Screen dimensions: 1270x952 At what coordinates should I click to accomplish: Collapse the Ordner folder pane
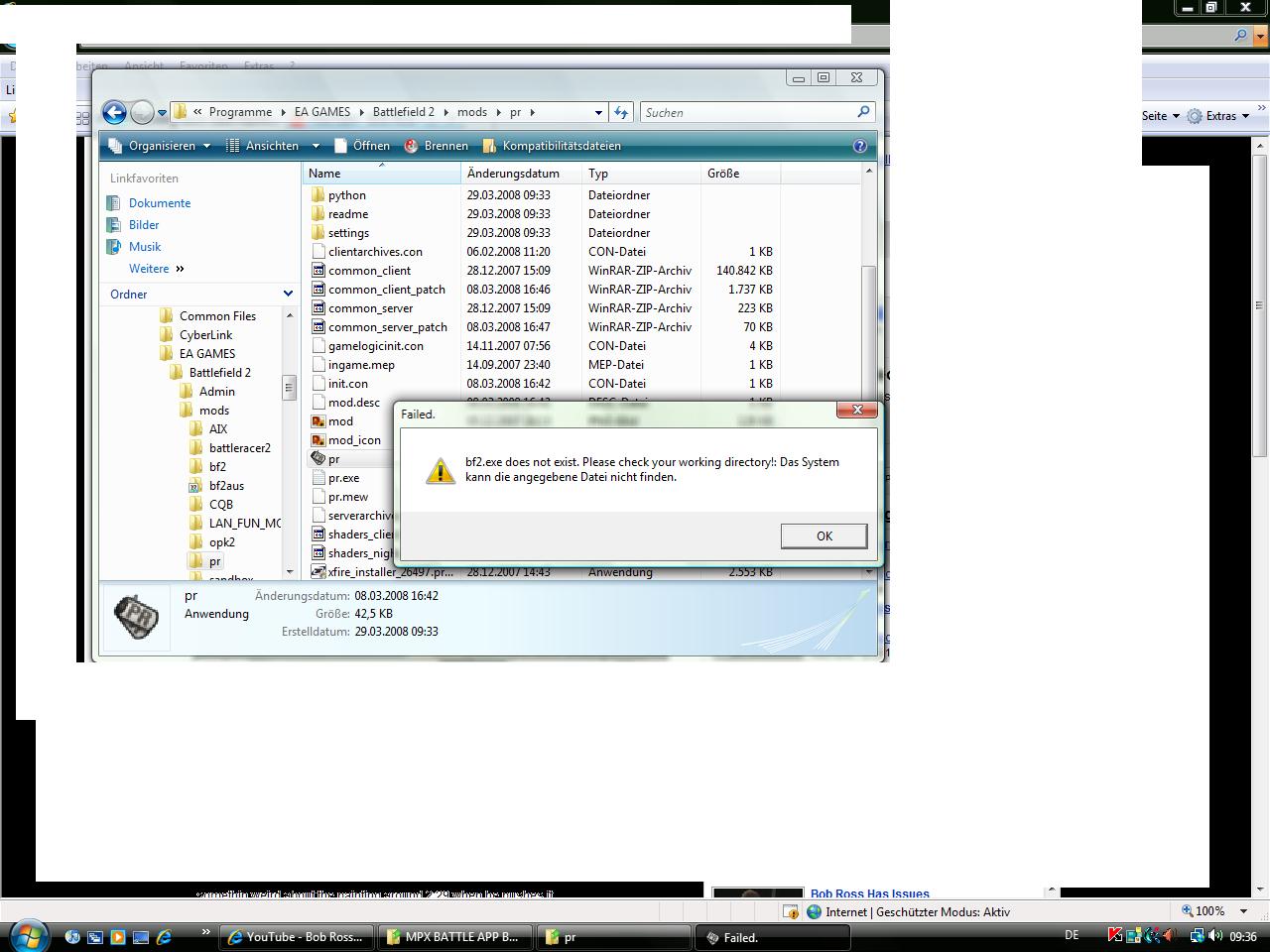click(288, 295)
